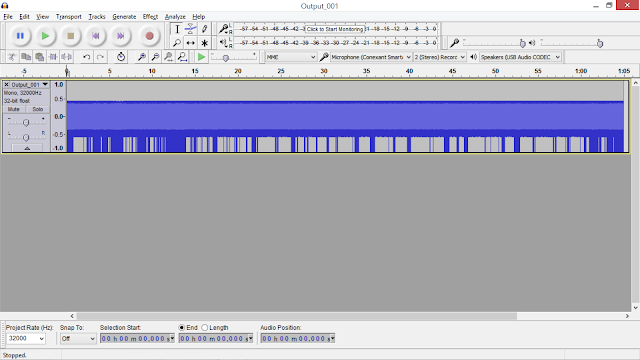Open the Transport menu

[x=69, y=17]
